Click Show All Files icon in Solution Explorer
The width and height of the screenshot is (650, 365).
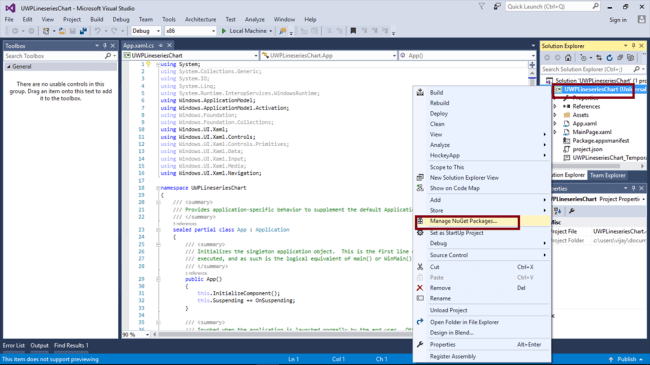click(631, 58)
